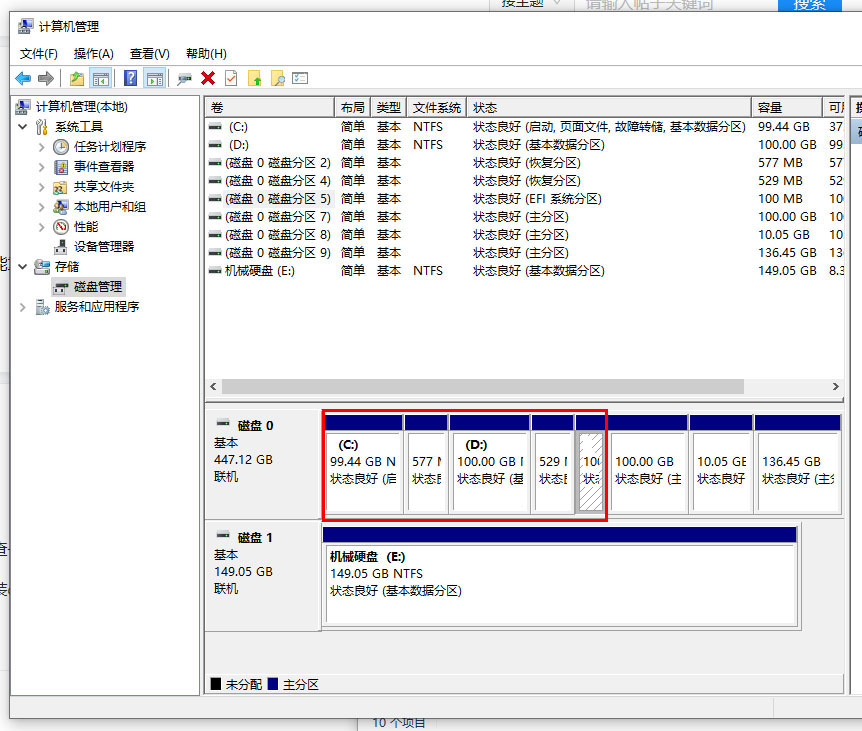Sort by the 容量 column header
Screen dimensions: 862x731
pyautogui.click(x=787, y=108)
